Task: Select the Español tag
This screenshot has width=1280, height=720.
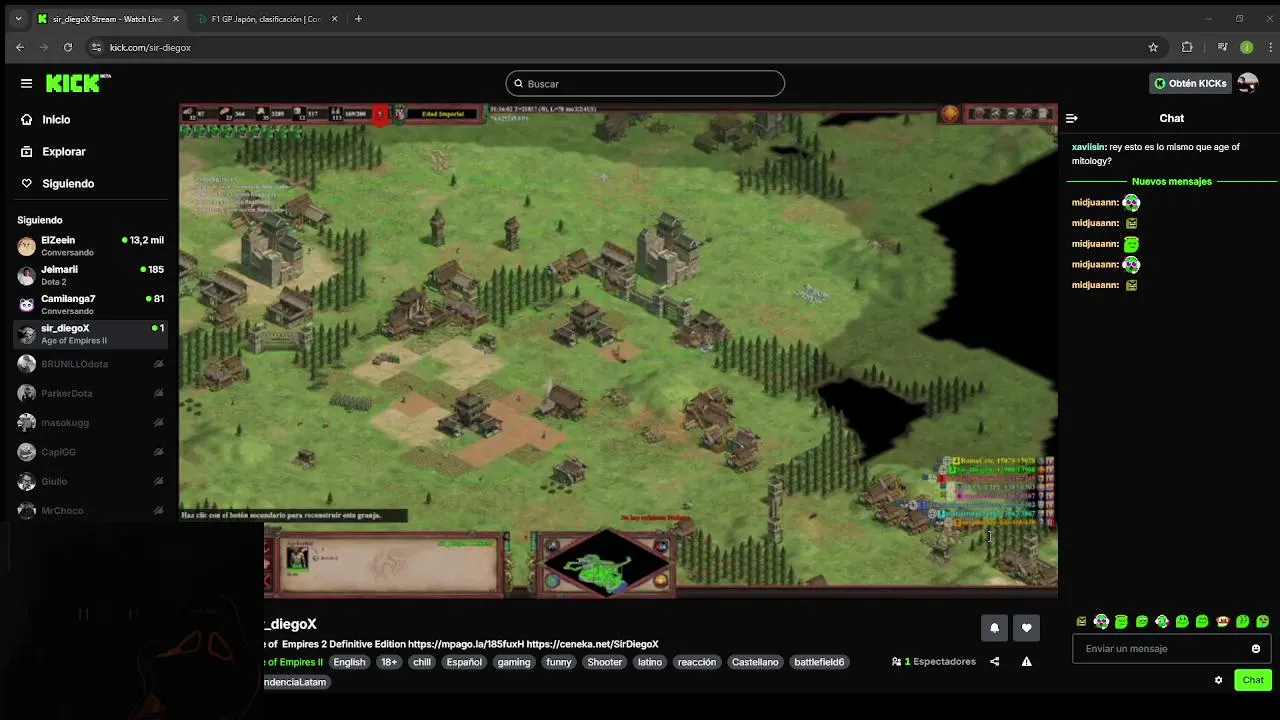Action: tap(464, 662)
